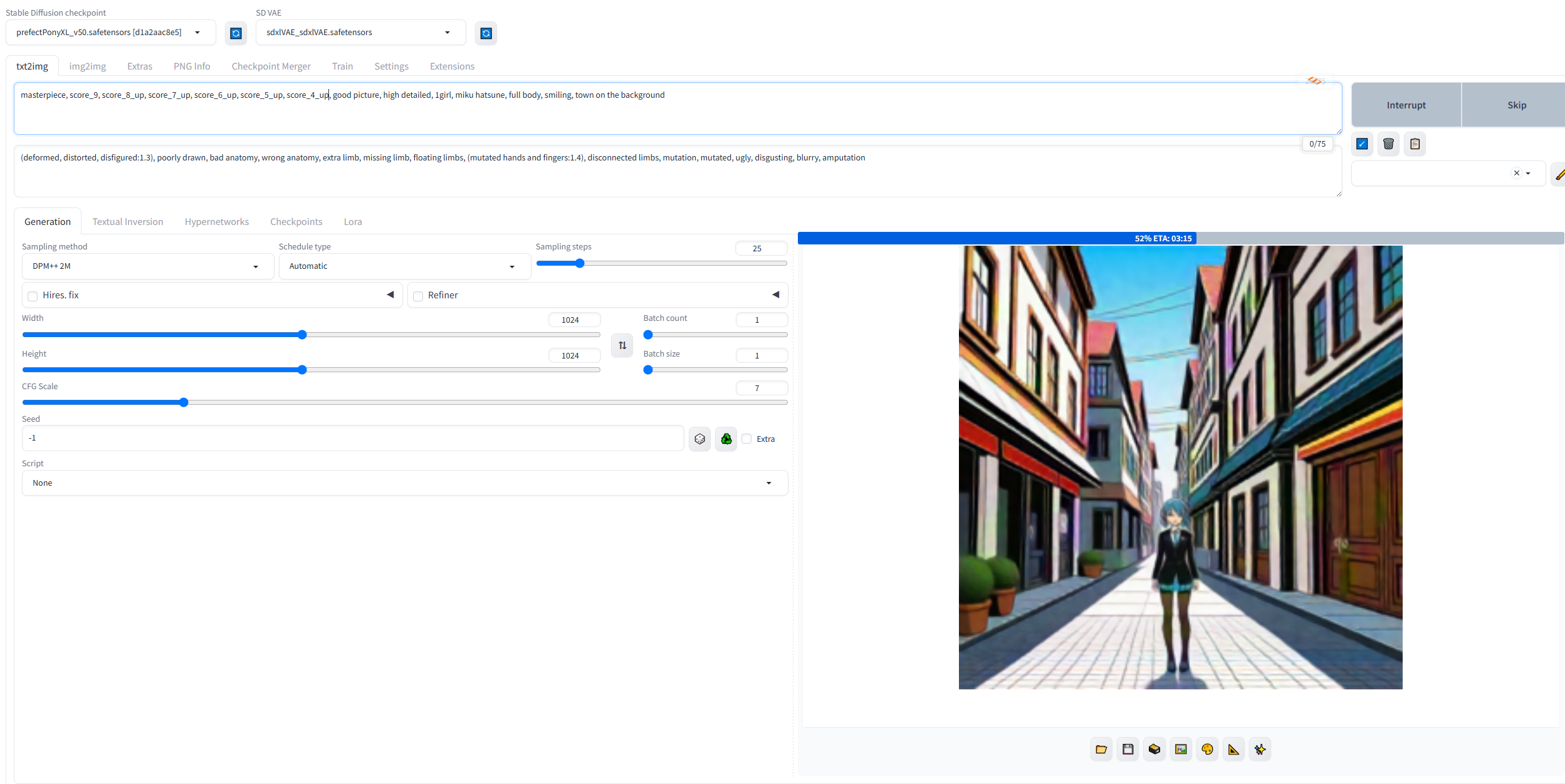Viewport: 1565px width, 784px height.
Task: Click the generated preview image
Action: (x=1180, y=468)
